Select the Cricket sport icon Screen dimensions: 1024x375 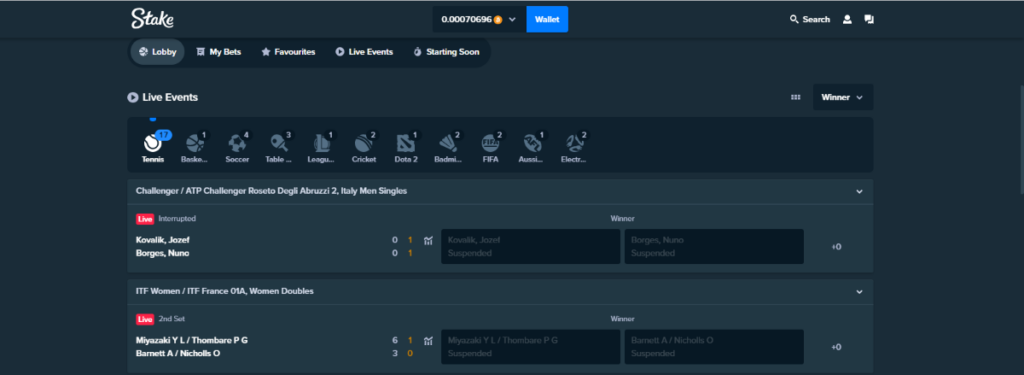pos(364,146)
